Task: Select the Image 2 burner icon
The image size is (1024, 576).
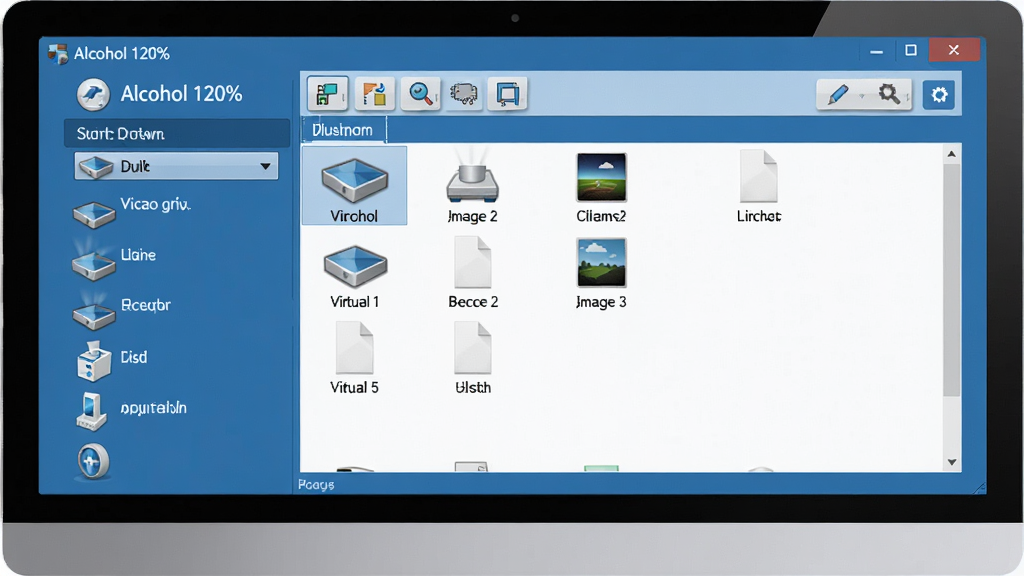Action: click(x=472, y=186)
